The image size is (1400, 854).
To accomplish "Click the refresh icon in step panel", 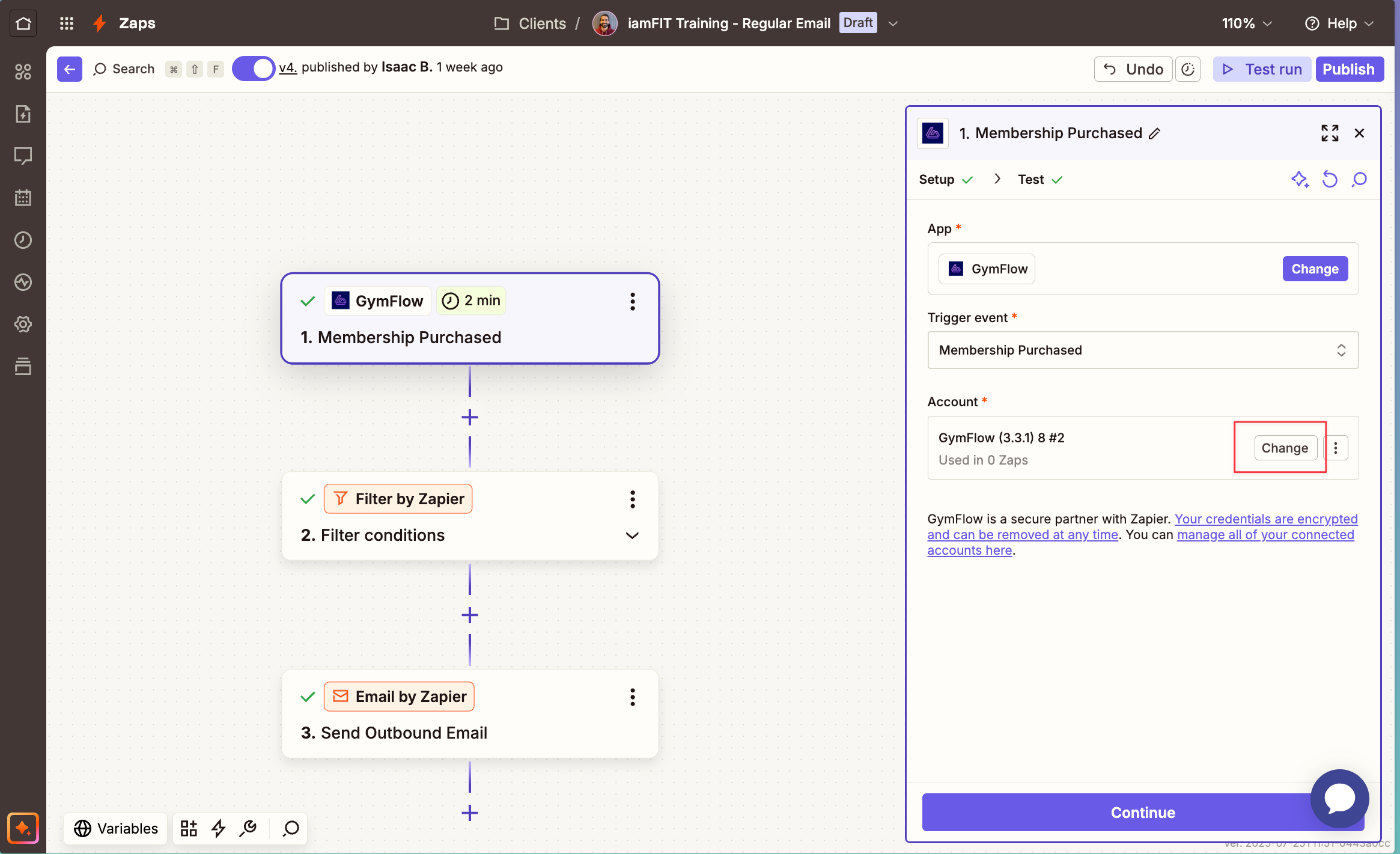I will [1330, 179].
